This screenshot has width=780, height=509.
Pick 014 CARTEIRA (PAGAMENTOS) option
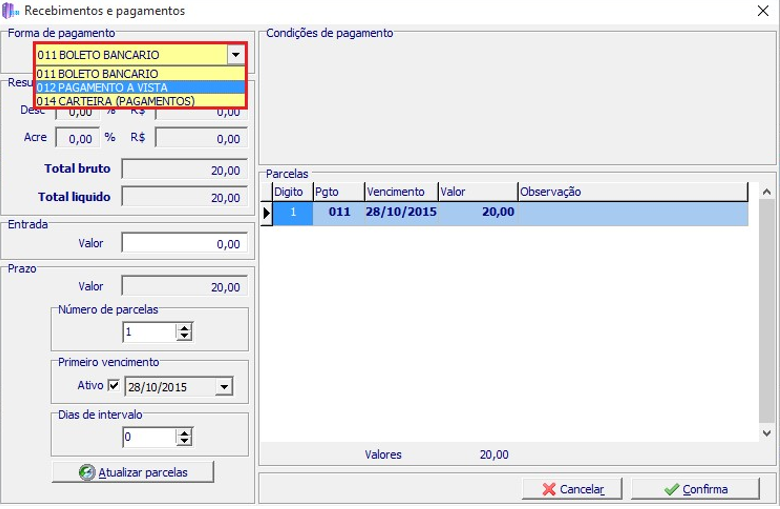click(x=141, y=101)
